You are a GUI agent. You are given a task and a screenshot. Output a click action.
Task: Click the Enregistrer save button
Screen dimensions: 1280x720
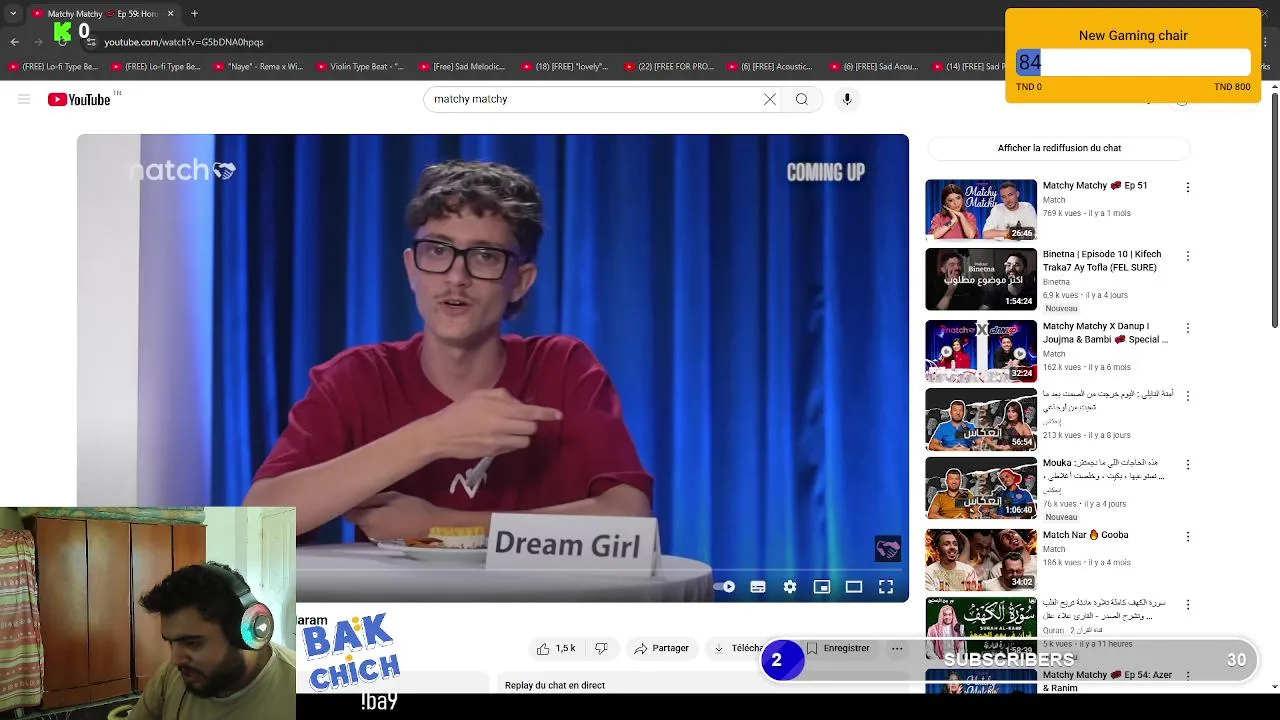[x=838, y=648]
